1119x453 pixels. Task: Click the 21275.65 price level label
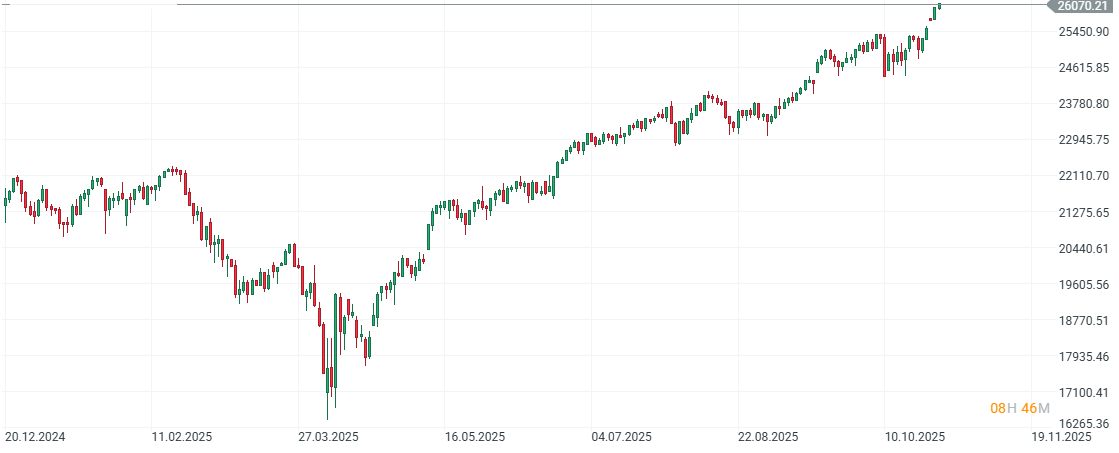coord(1084,212)
